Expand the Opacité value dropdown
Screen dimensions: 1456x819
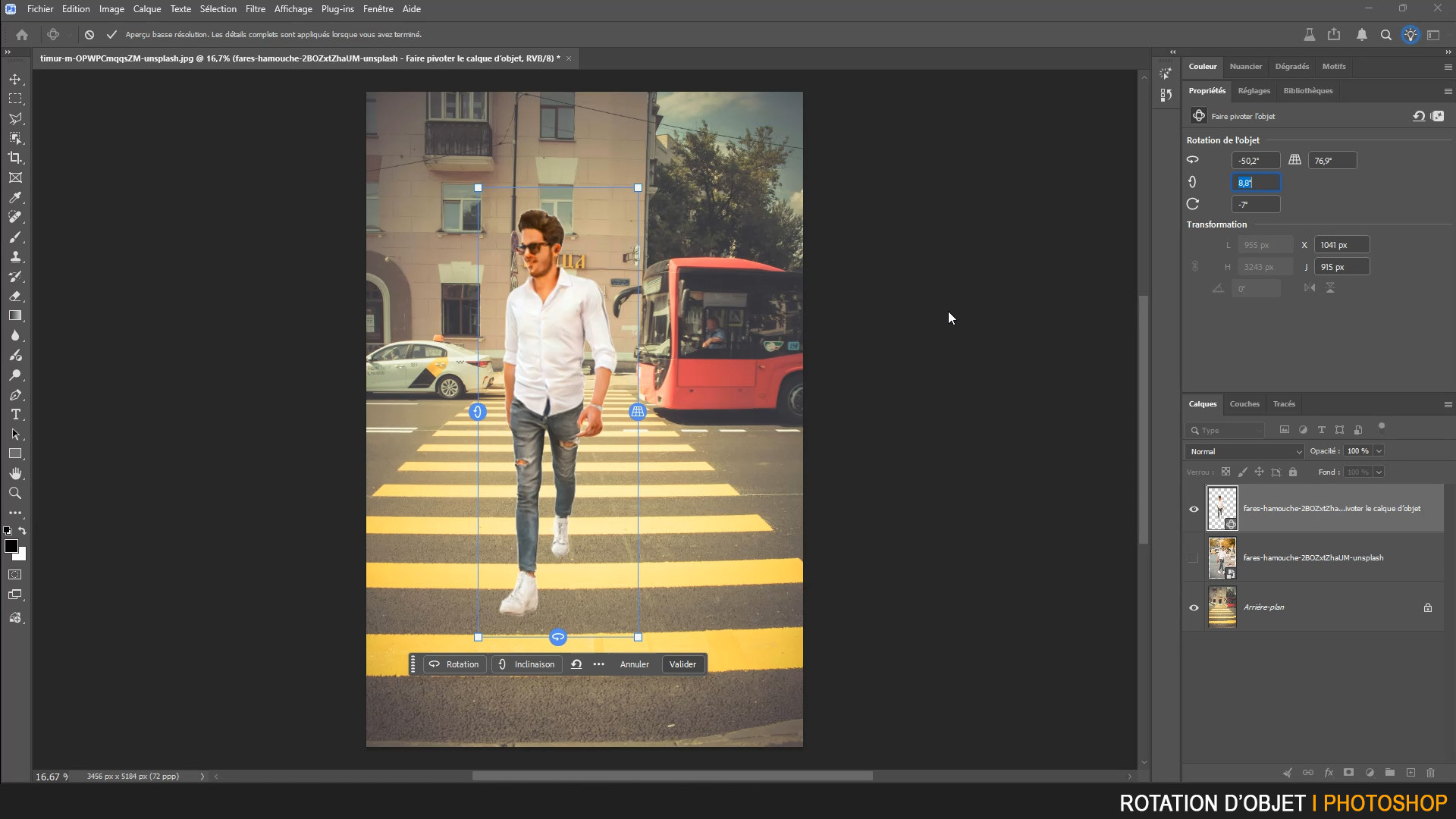click(x=1379, y=451)
